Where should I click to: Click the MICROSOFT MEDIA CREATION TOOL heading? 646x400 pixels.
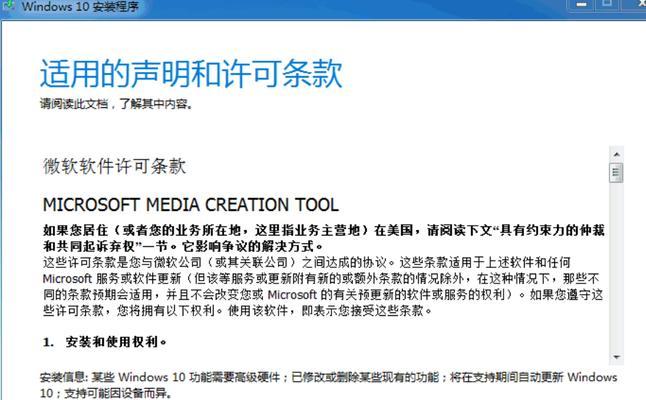(191, 204)
